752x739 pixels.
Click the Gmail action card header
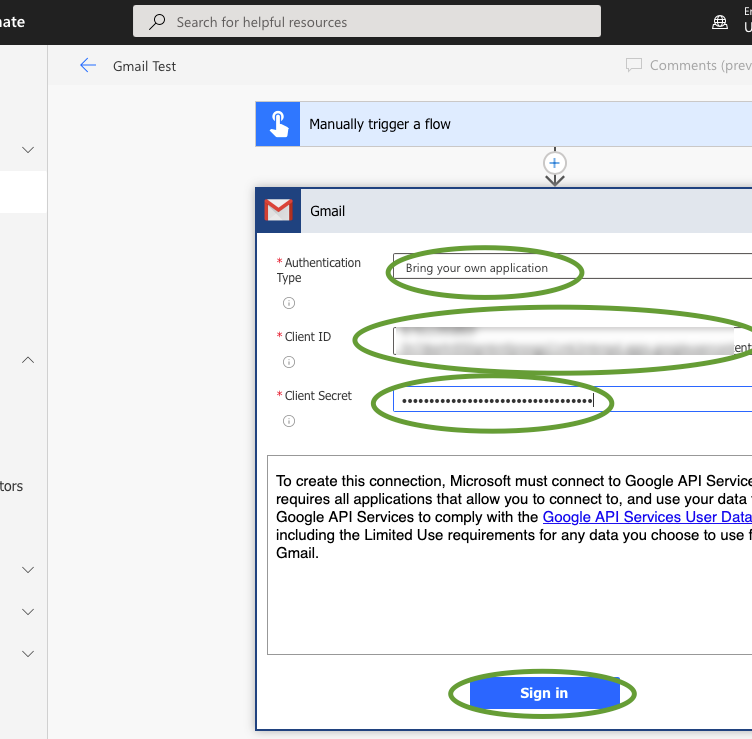504,211
